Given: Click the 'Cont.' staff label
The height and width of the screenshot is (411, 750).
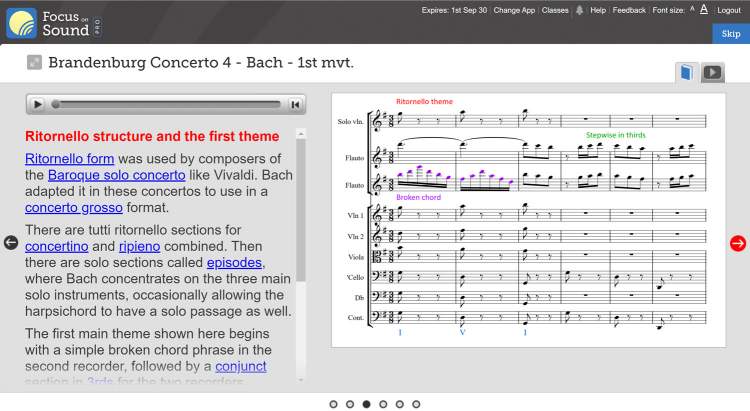Looking at the screenshot, I should click(x=355, y=317).
